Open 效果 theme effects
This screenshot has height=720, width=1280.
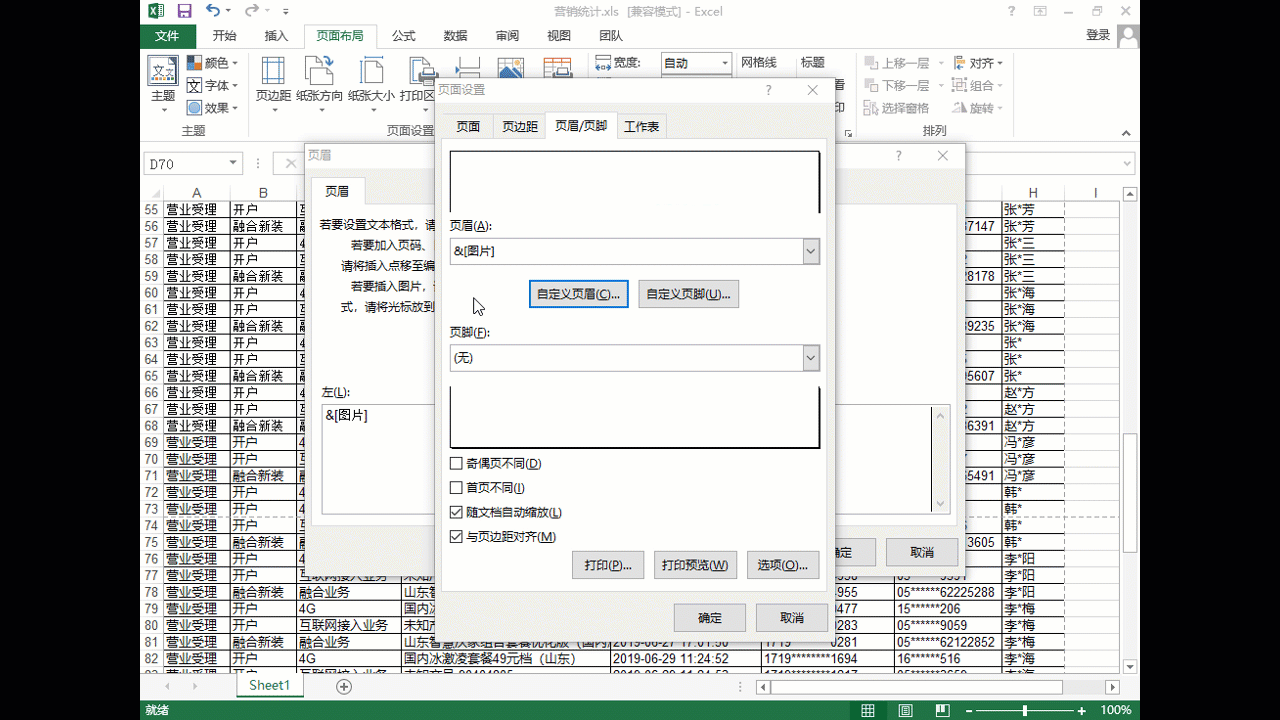point(212,108)
